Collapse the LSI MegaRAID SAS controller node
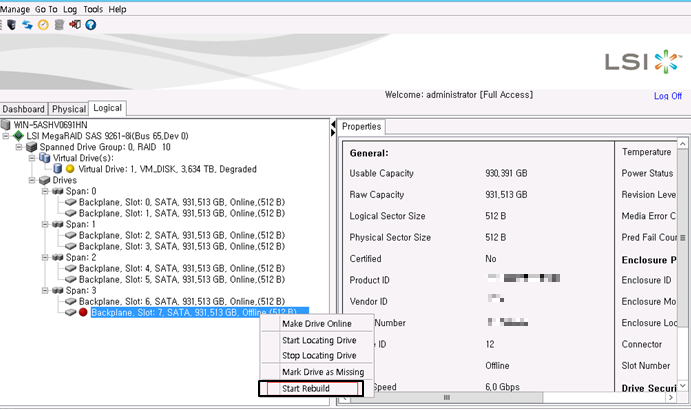691x410 pixels. coord(5,136)
